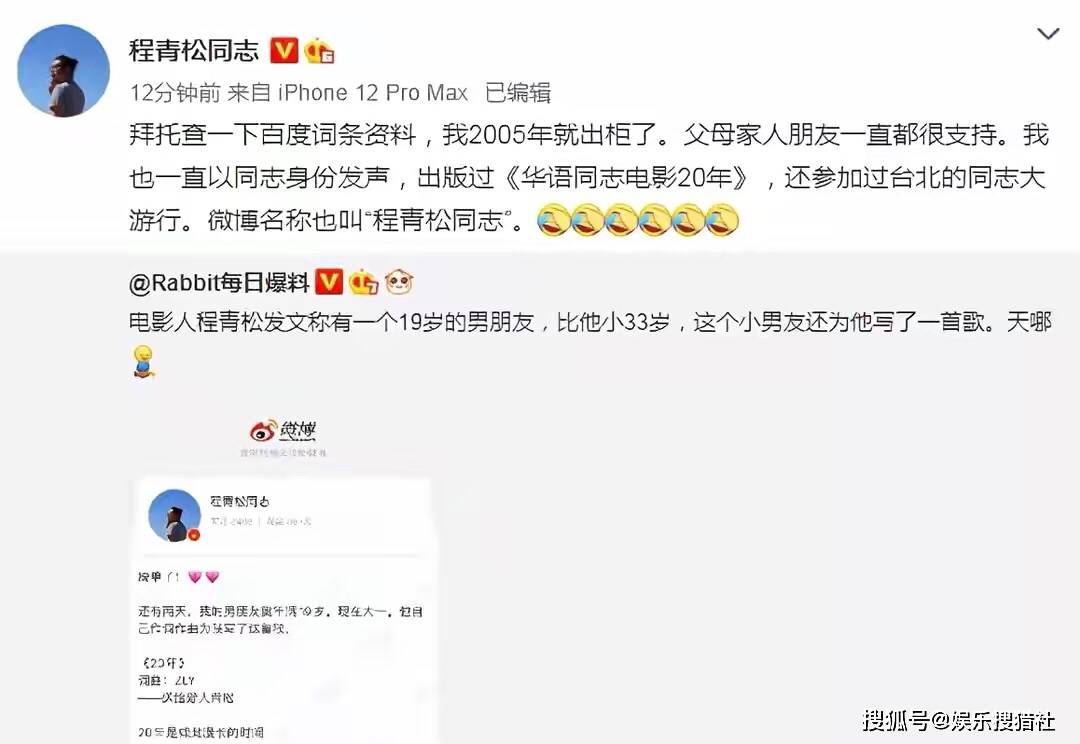
Task: Click V verification badge next to Rabbit每日爆料
Action: coord(329,282)
